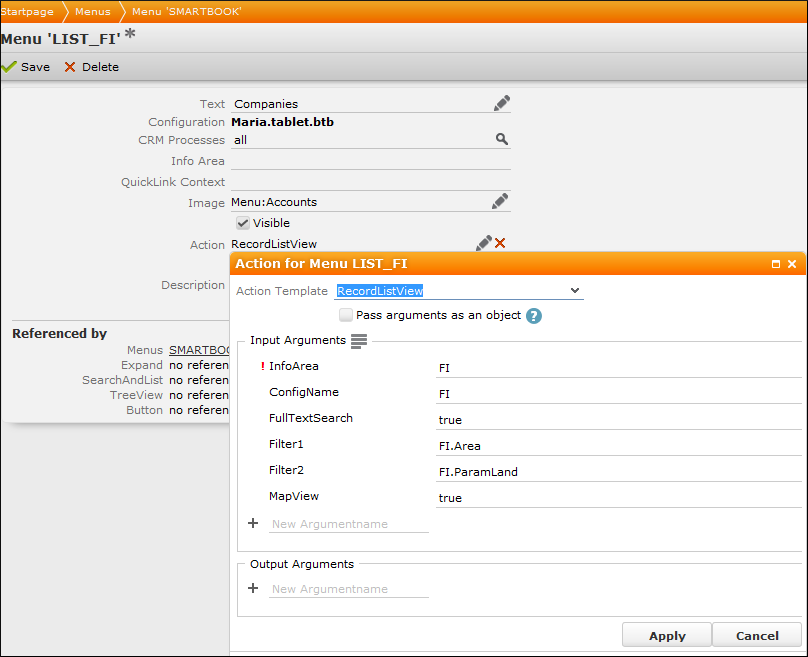Add new input argument with plus icon
Screen dimensions: 808x657
253,523
